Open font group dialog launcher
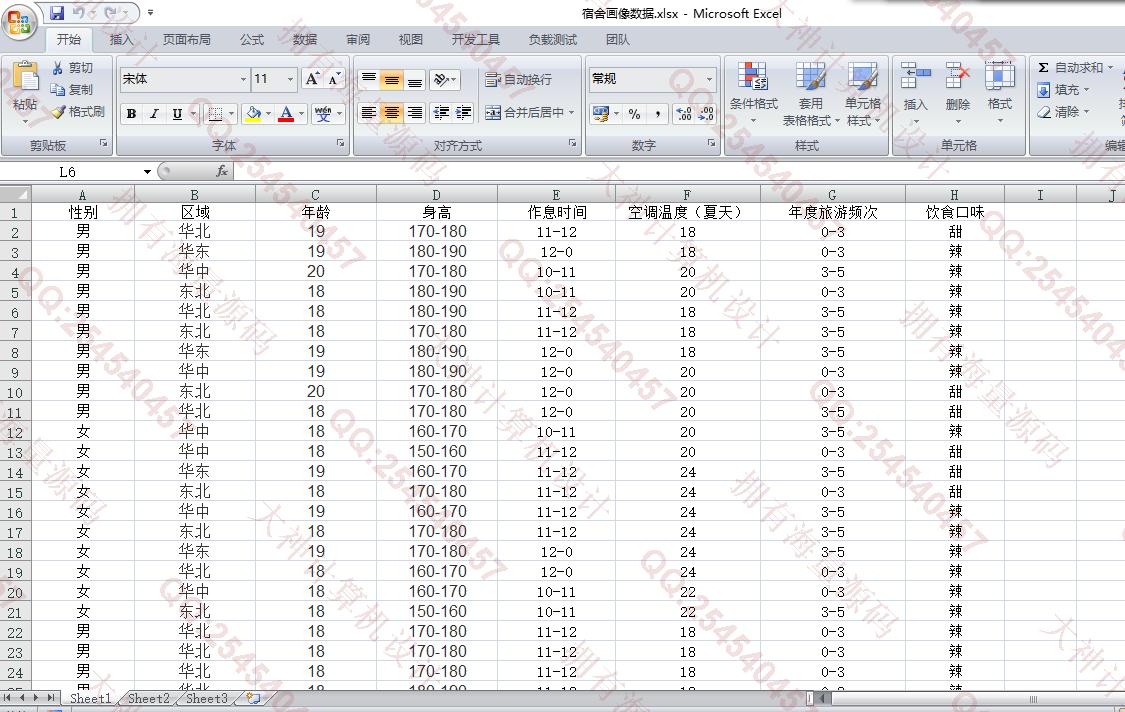1125x712 pixels. [340, 144]
